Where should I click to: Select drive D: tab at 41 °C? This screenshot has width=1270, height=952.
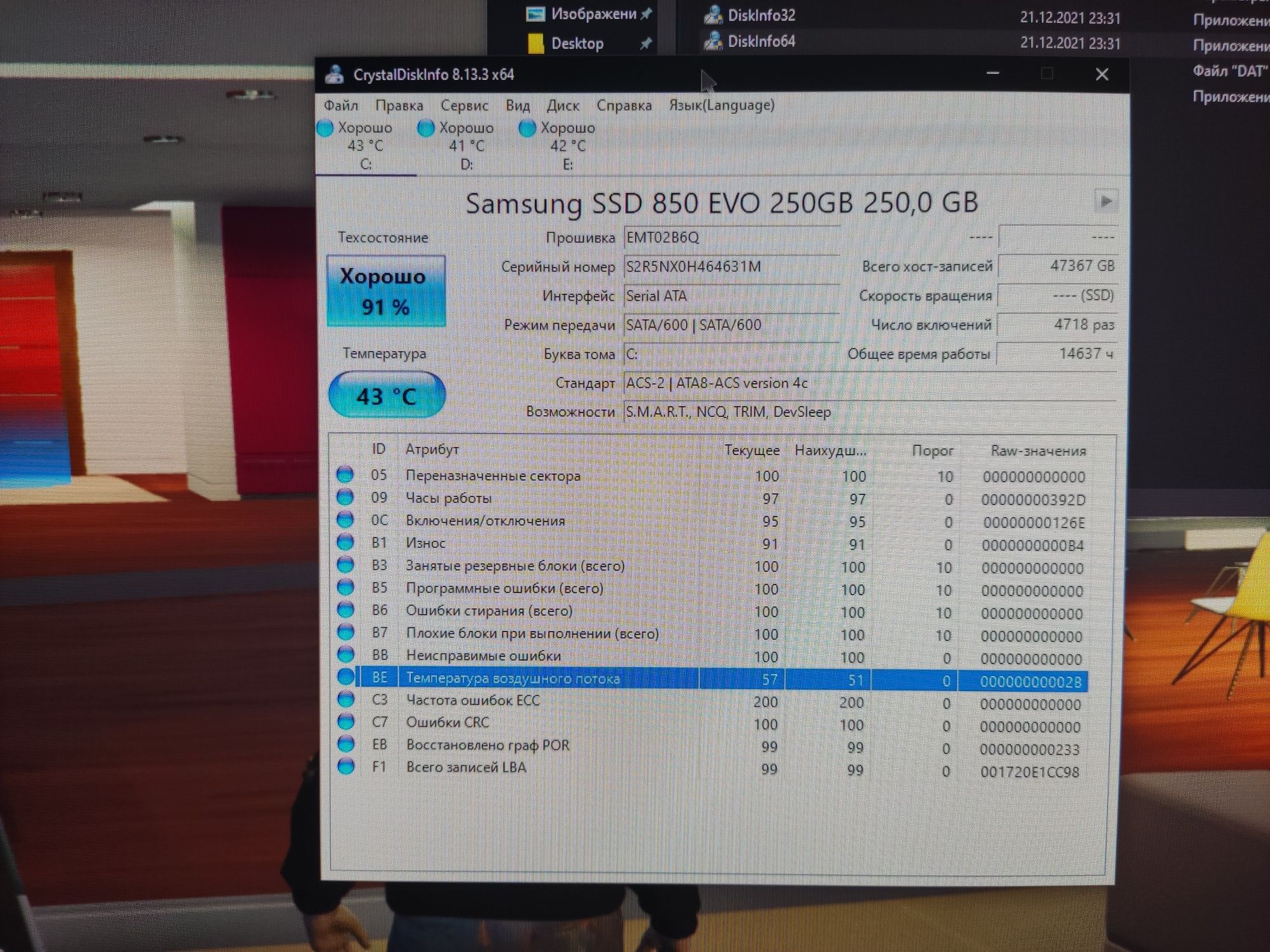pyautogui.click(x=466, y=146)
